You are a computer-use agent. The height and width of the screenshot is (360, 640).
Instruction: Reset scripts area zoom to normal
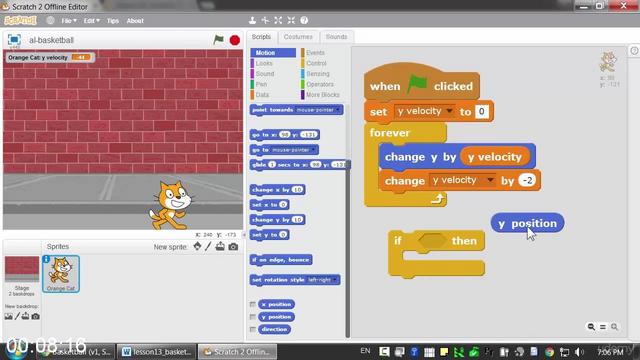(603, 327)
